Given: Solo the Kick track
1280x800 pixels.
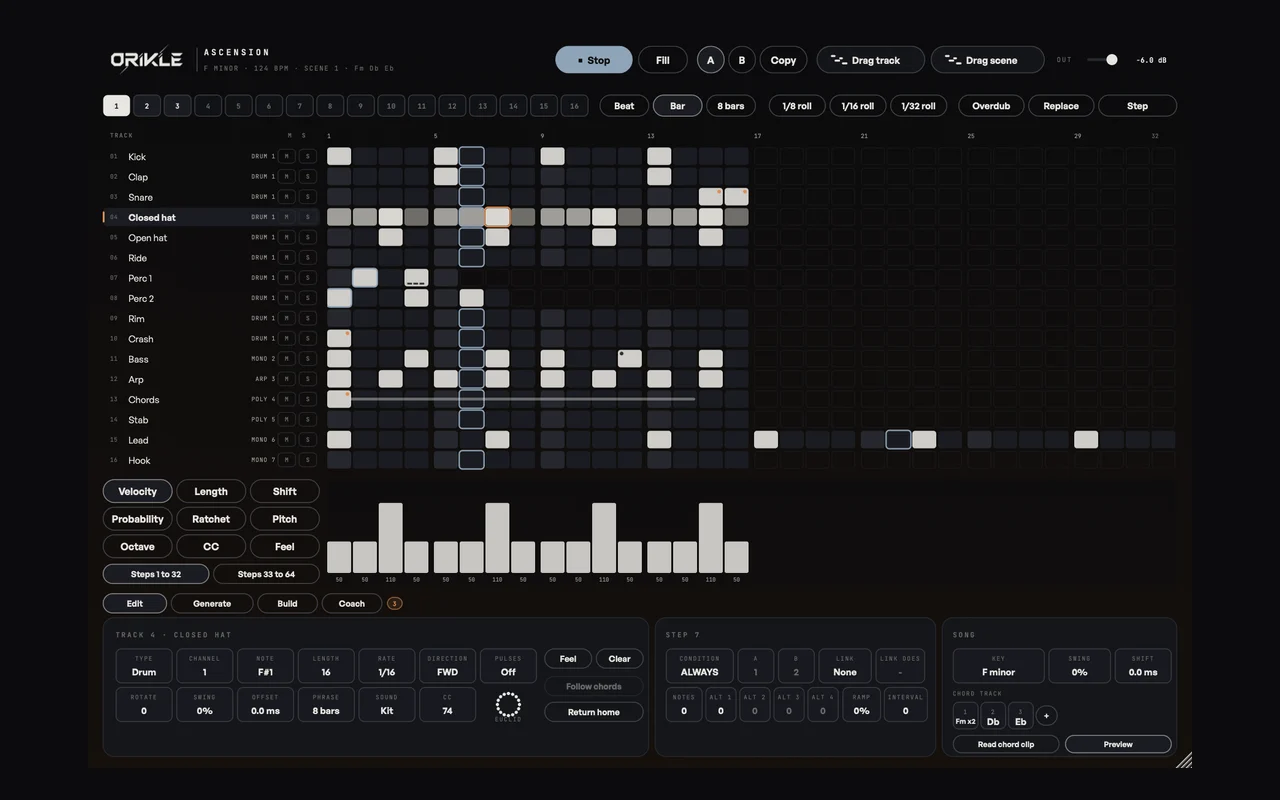Looking at the screenshot, I should pyautogui.click(x=307, y=156).
